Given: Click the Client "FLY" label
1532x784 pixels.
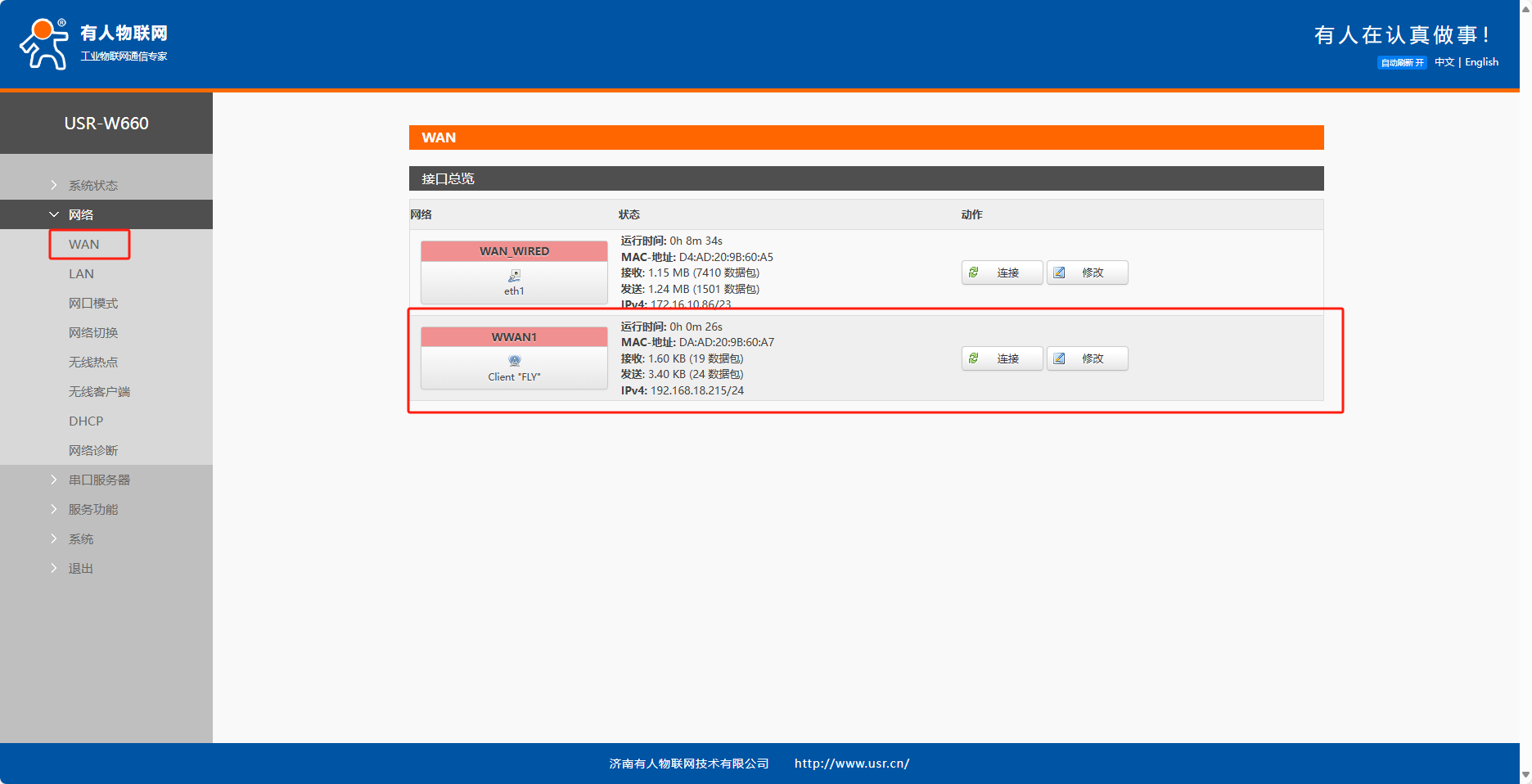Looking at the screenshot, I should point(514,377).
